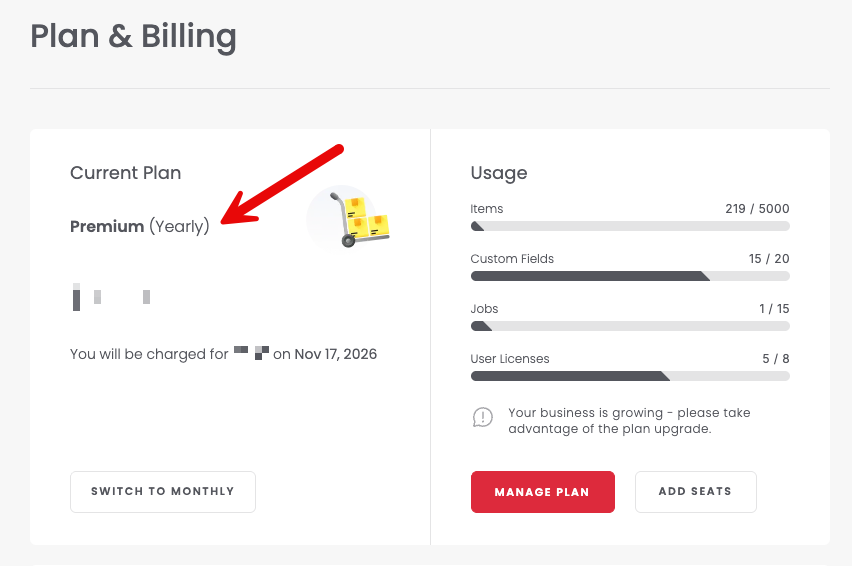Click the 1 / 15 jobs count
The width and height of the screenshot is (852, 566).
click(x=774, y=309)
